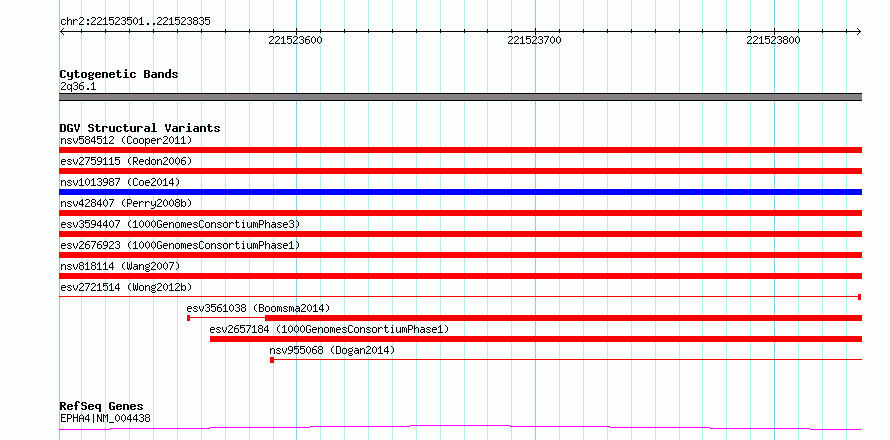Select the red bar under esv2759115
The width and height of the screenshot is (890, 440).
tap(461, 171)
